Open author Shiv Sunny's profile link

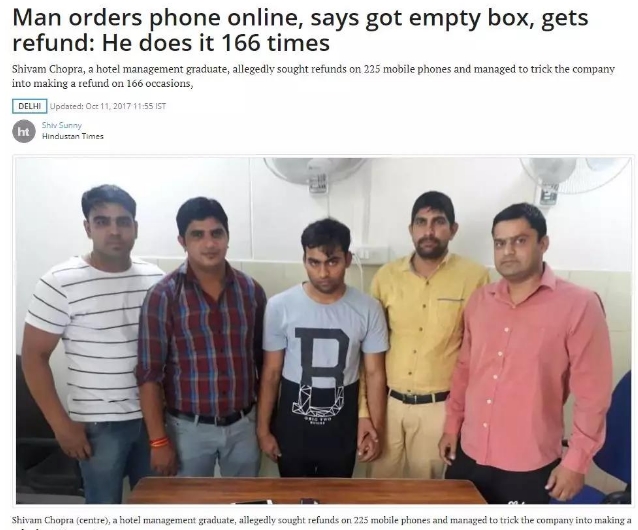click(61, 125)
